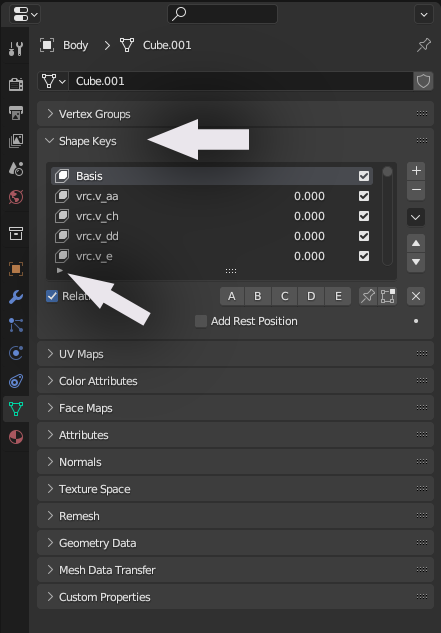The width and height of the screenshot is (441, 633).
Task: Uncheck the Relative checkbox
Action: pos(52,296)
